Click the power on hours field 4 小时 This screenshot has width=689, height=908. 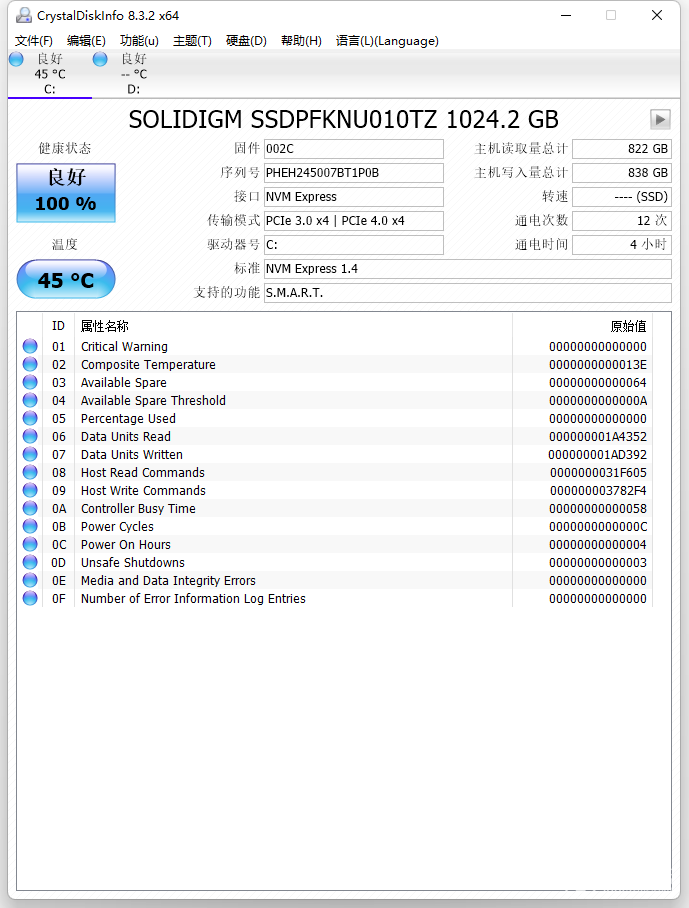pos(622,245)
